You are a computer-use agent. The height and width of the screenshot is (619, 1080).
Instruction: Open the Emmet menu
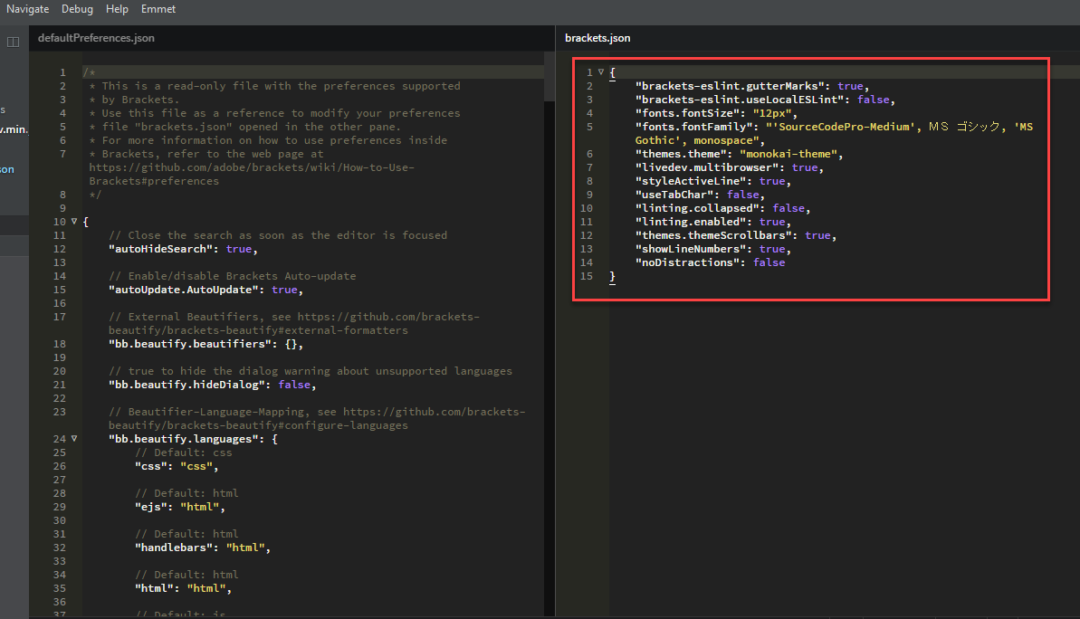158,9
